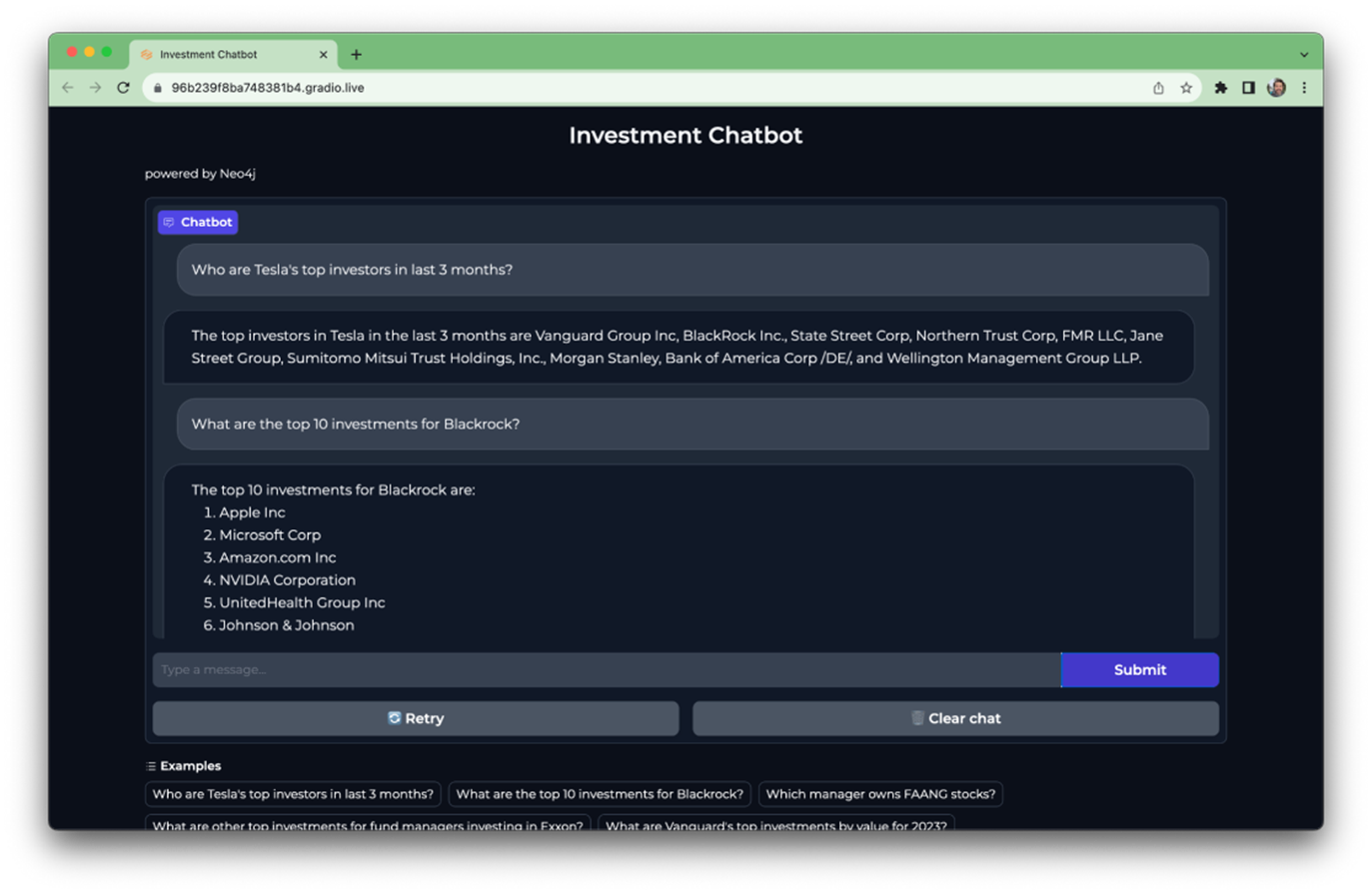The image size is (1372, 895).
Task: Click the Clear chat button
Action: click(x=955, y=718)
